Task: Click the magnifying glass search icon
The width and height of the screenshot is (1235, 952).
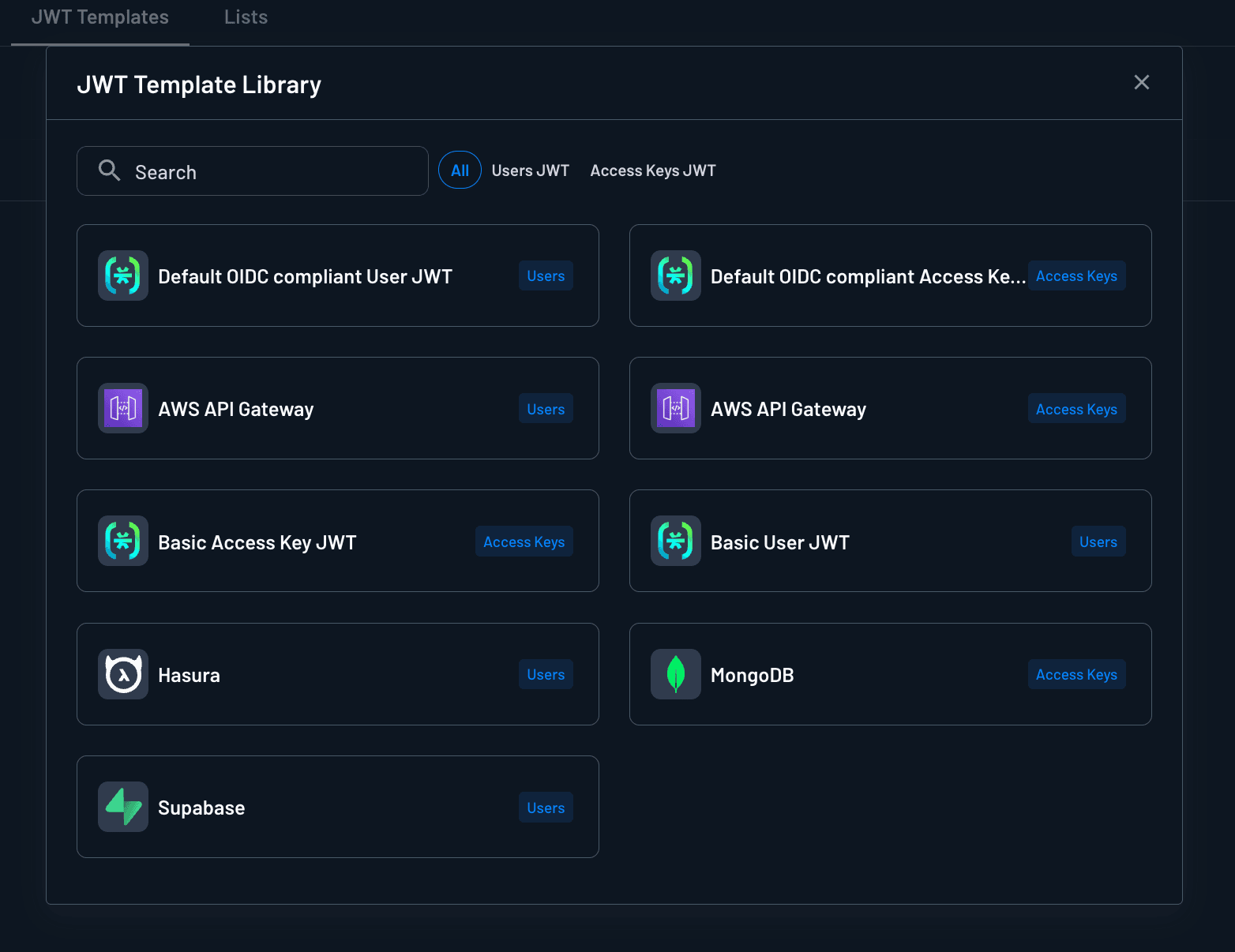Action: 109,171
